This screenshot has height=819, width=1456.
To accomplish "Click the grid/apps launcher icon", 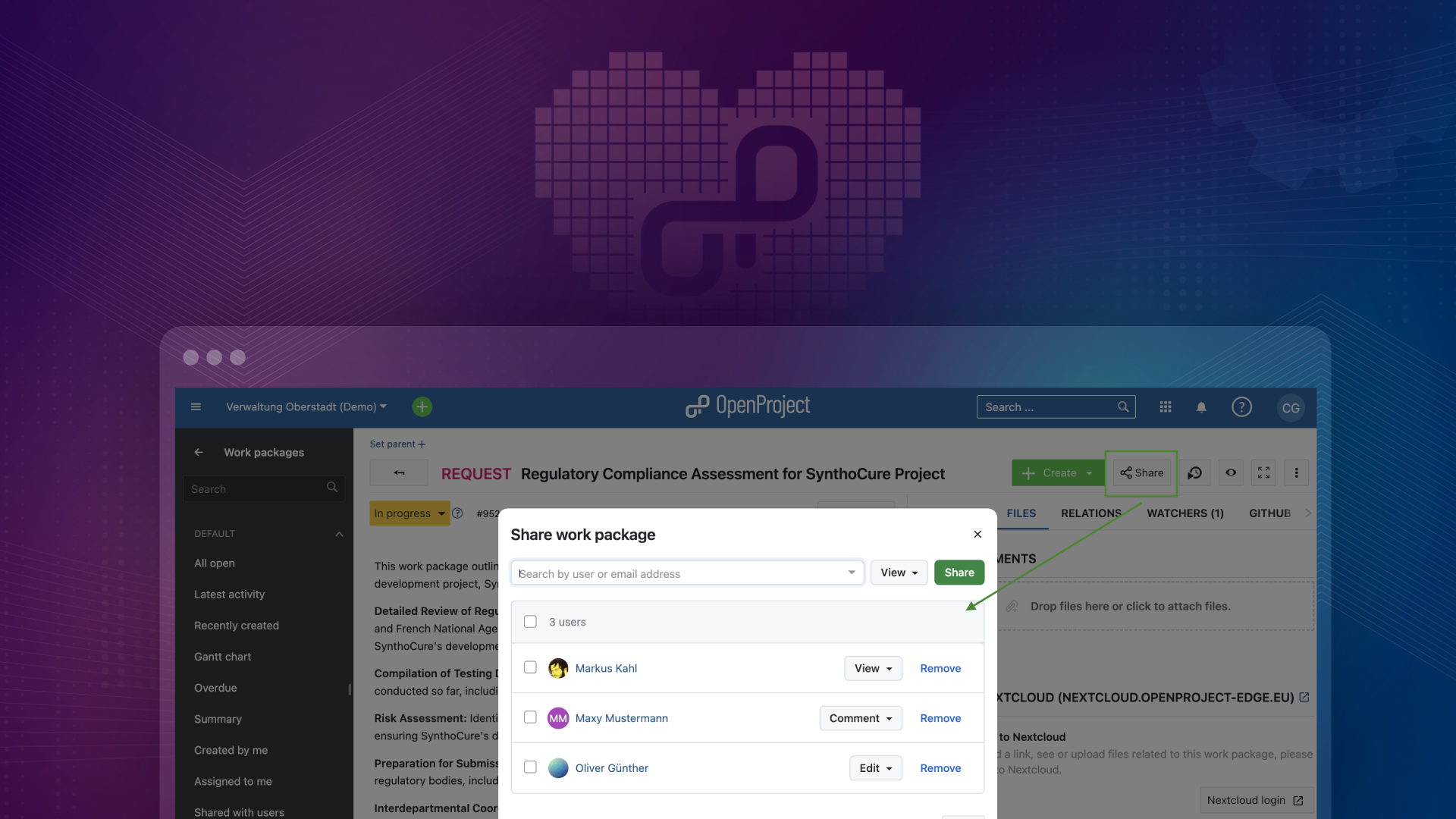I will coord(1165,408).
